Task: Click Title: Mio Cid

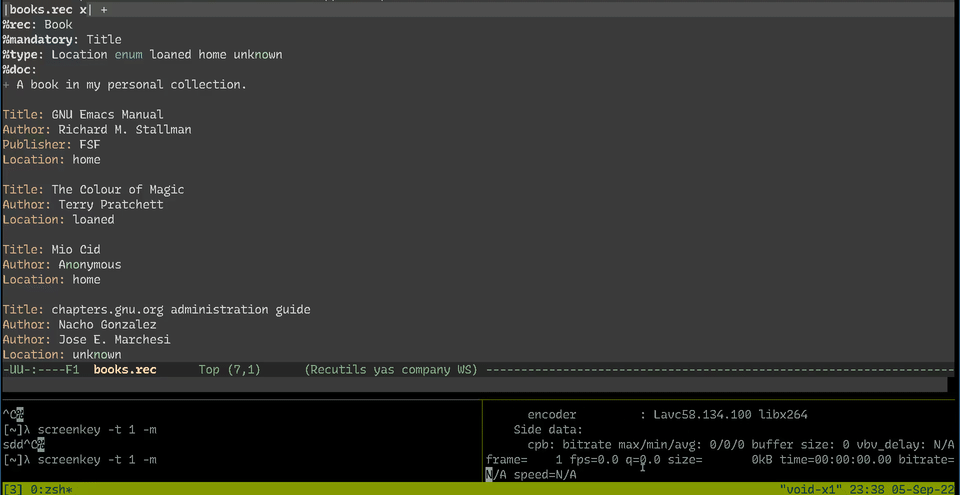Action: click(x=51, y=249)
